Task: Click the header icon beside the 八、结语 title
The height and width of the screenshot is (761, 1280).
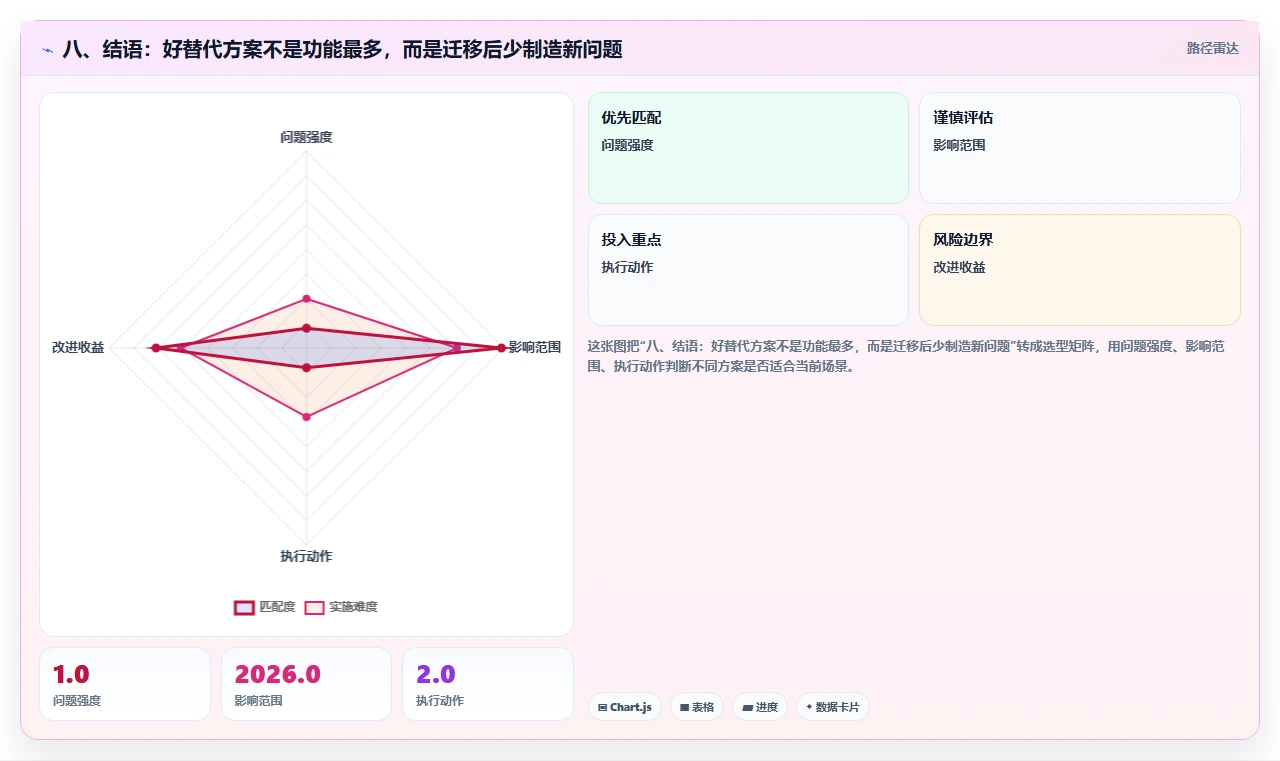Action: (47, 50)
